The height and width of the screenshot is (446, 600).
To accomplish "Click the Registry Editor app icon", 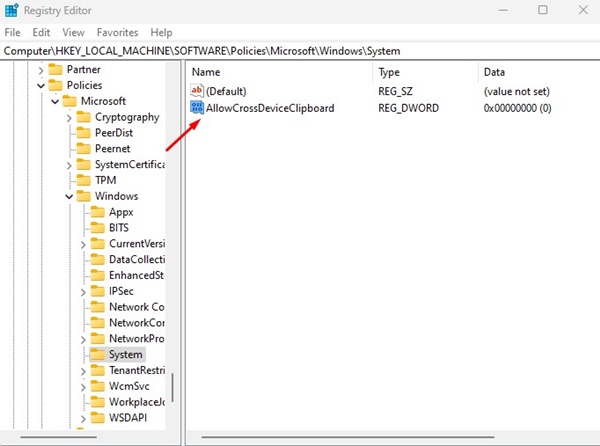I will tap(11, 10).
